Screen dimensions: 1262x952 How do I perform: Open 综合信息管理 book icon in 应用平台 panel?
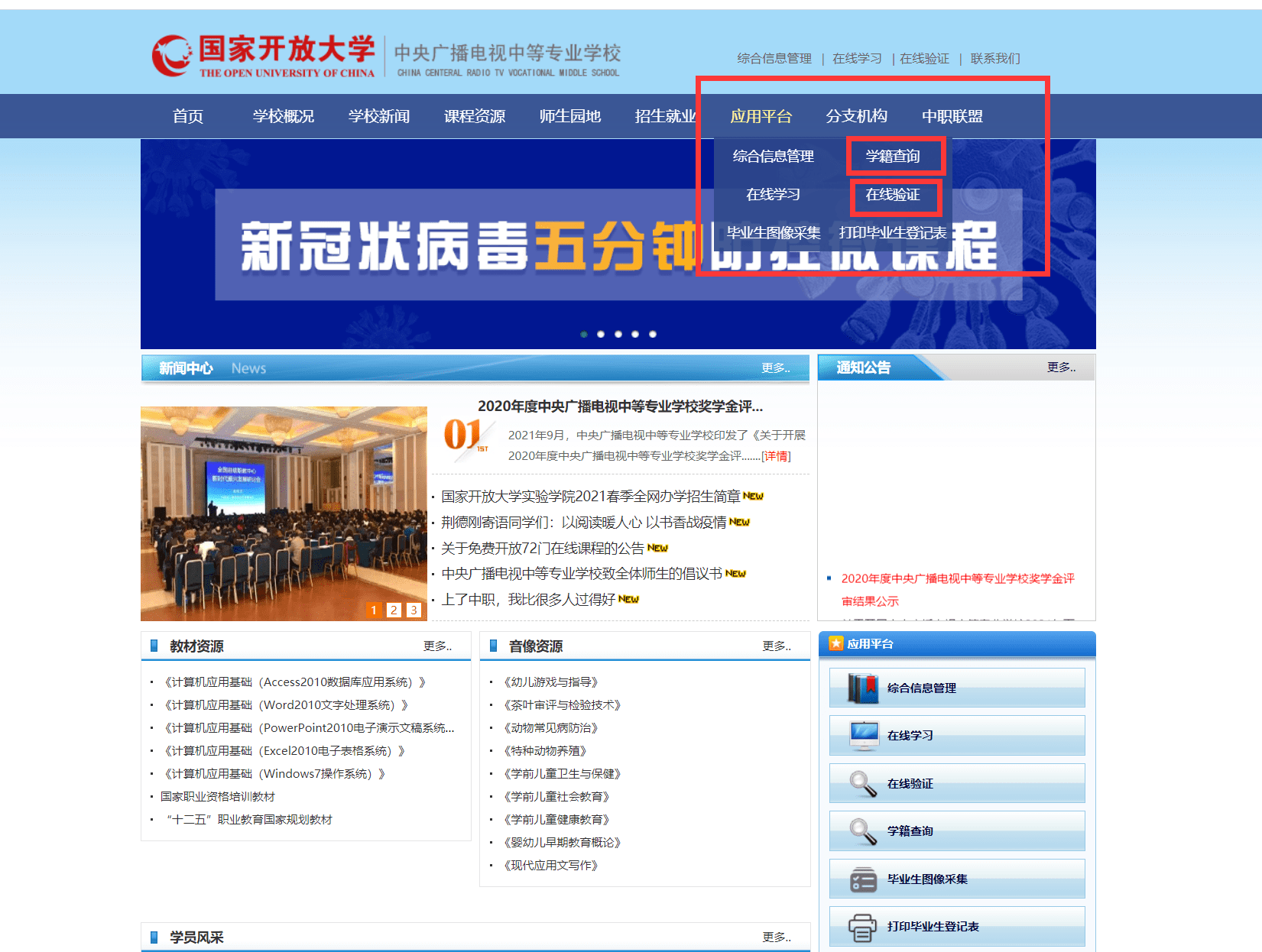[864, 688]
